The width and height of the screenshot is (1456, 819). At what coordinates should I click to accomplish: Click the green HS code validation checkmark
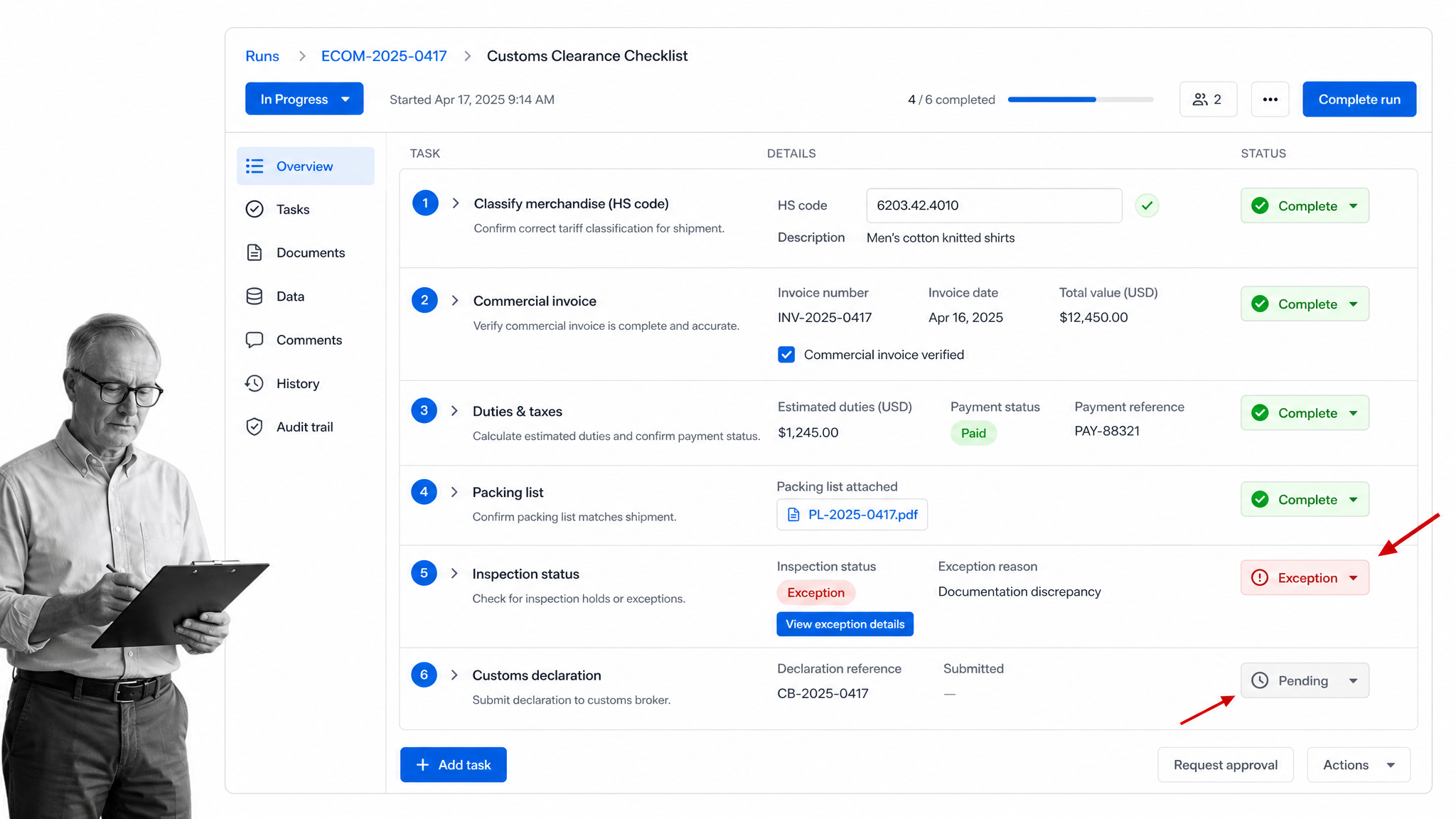[1147, 205]
